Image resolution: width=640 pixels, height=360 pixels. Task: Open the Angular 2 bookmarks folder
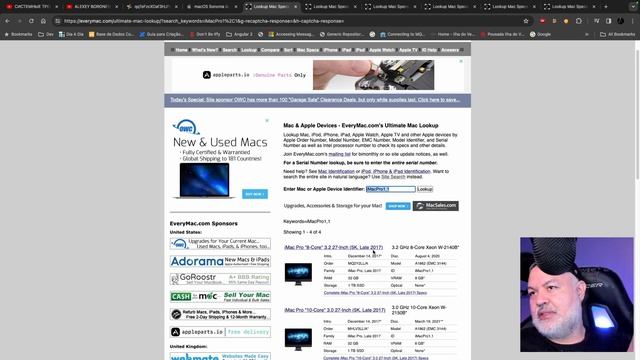click(239, 34)
